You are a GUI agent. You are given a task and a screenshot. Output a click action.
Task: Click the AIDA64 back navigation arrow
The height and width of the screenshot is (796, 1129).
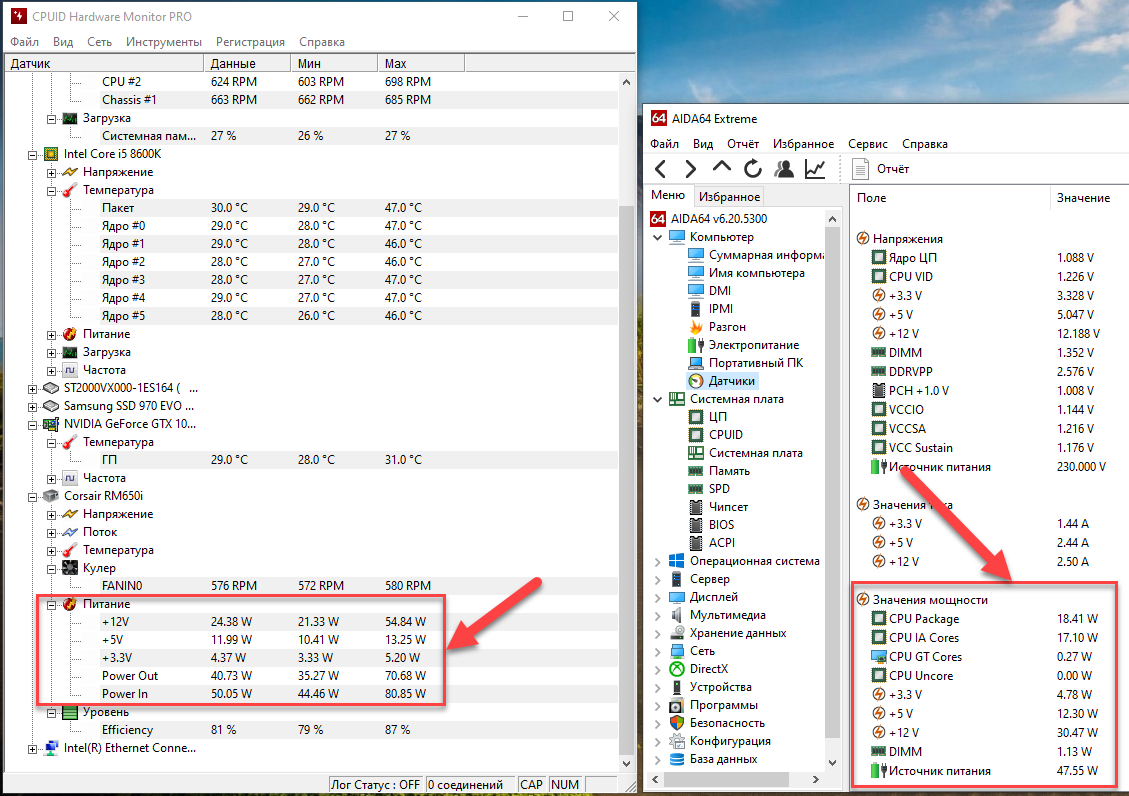(x=660, y=169)
